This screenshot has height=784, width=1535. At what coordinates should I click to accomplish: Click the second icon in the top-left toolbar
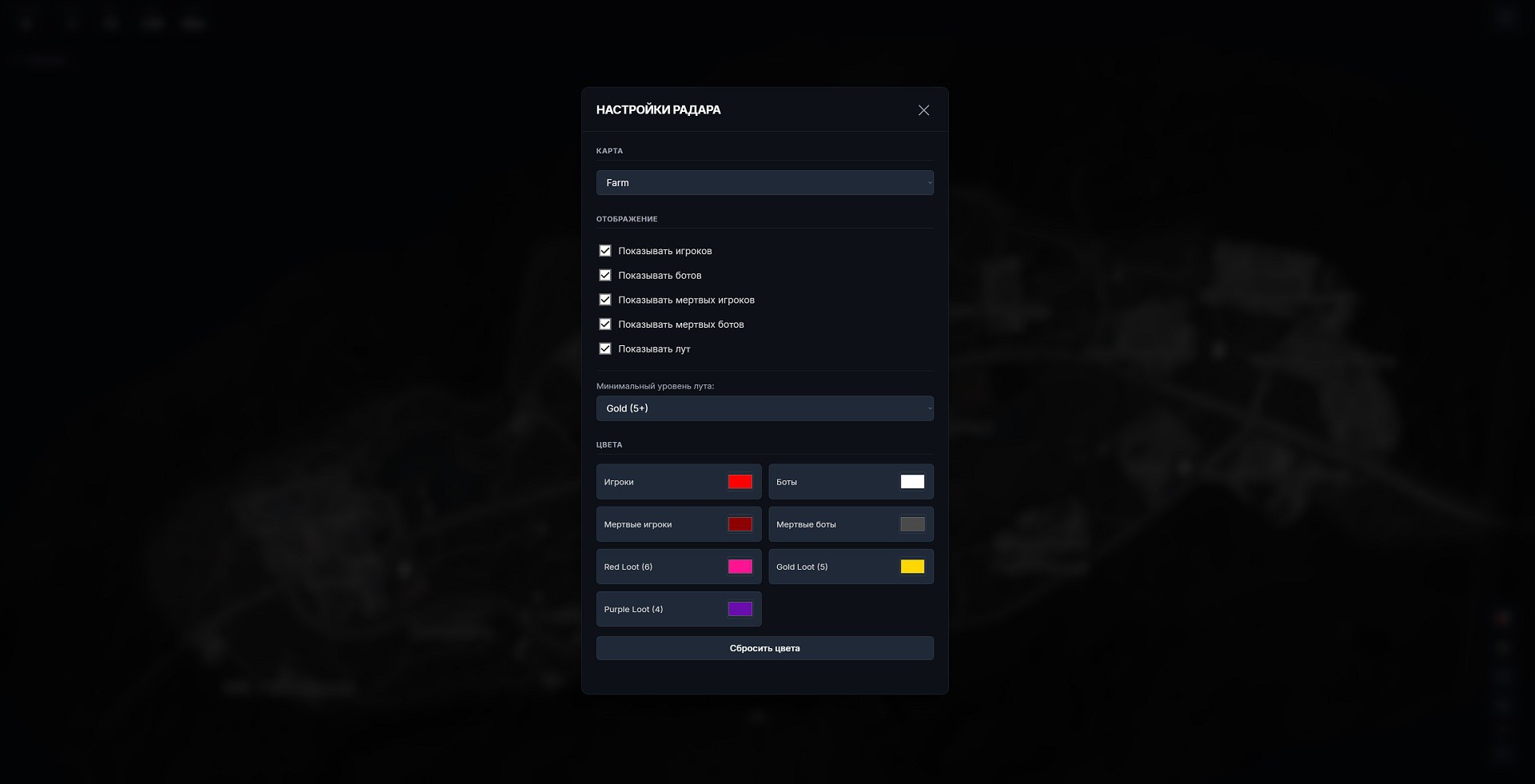70,22
